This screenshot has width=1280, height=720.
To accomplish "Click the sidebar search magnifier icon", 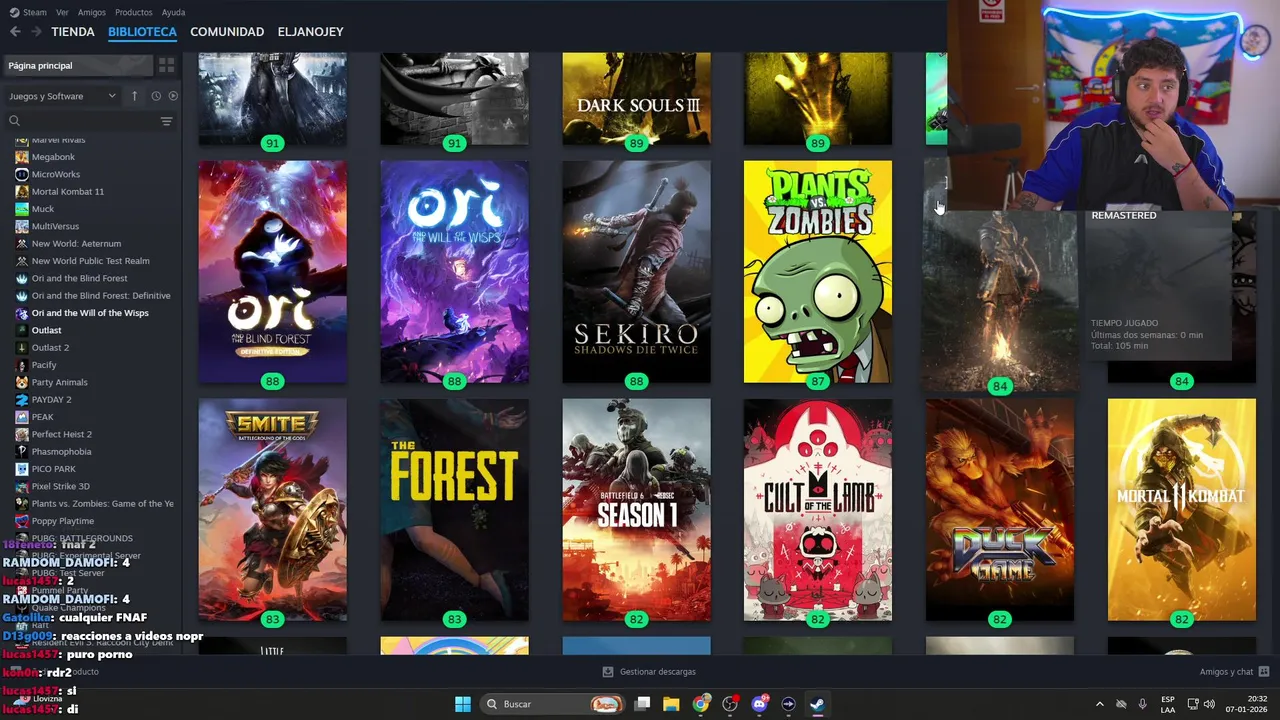I will pos(14,121).
